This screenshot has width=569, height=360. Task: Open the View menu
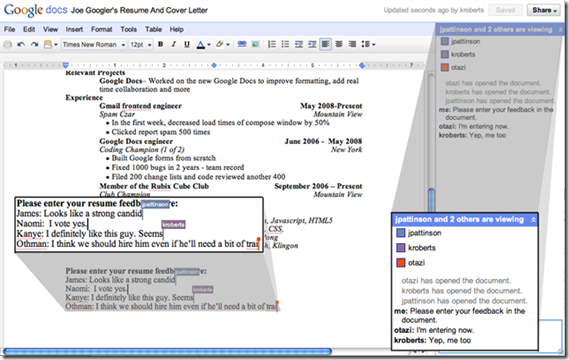[50, 29]
